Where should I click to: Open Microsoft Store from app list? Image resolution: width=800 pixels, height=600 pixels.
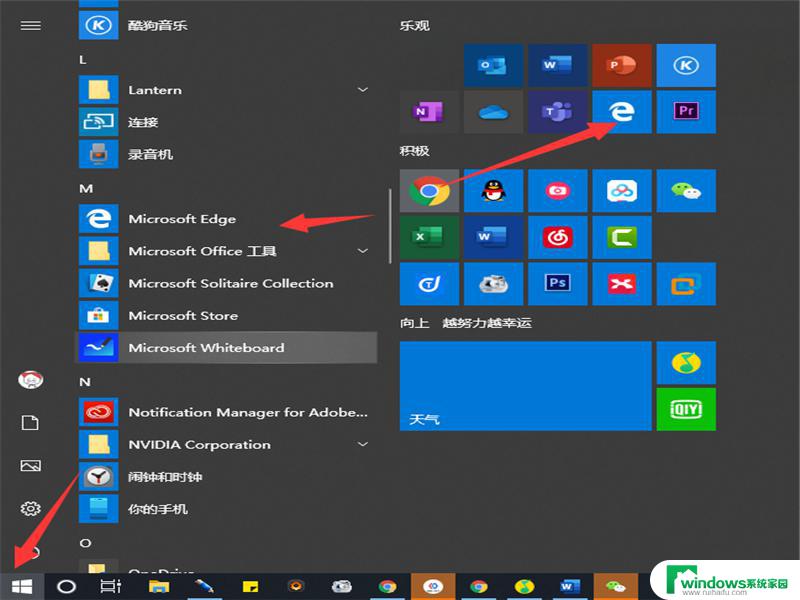227,315
